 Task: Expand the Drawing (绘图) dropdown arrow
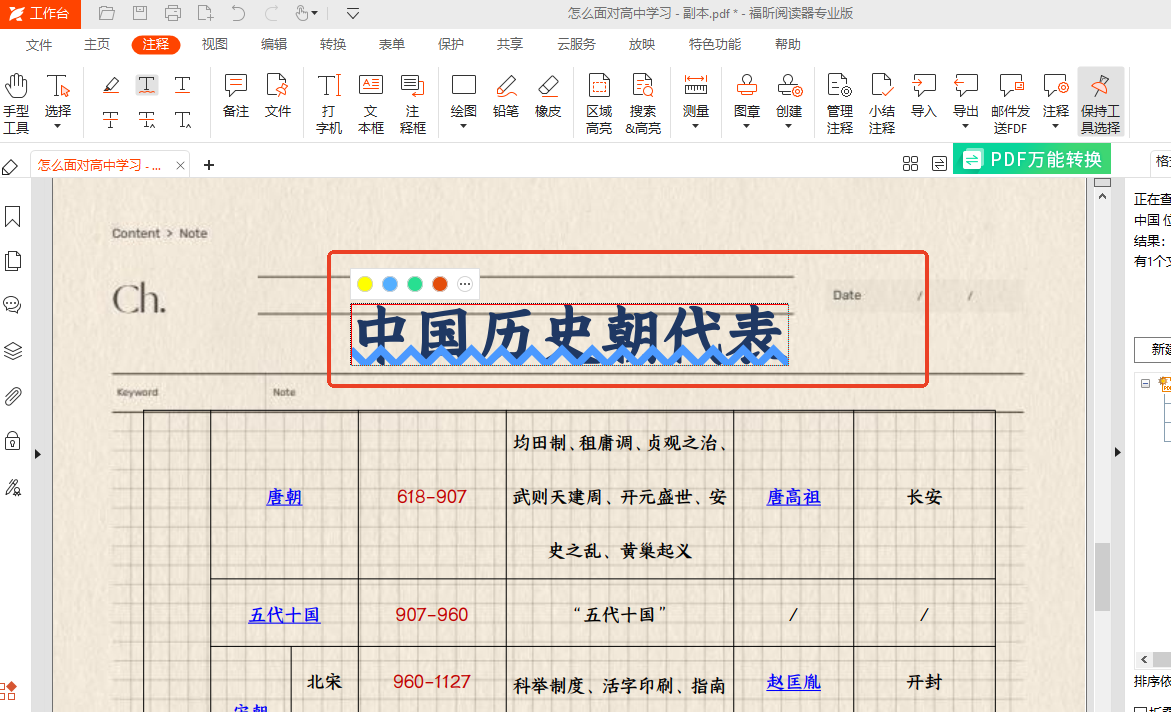[x=464, y=126]
